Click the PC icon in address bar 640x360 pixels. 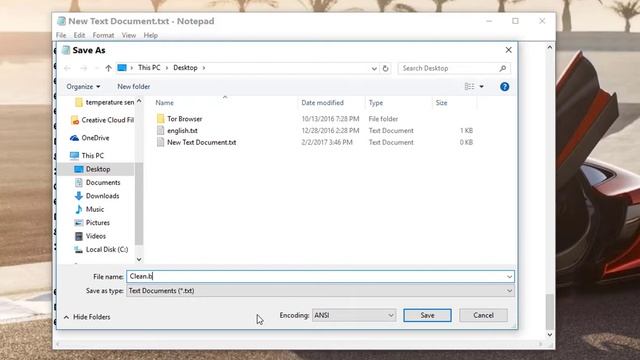[122, 68]
